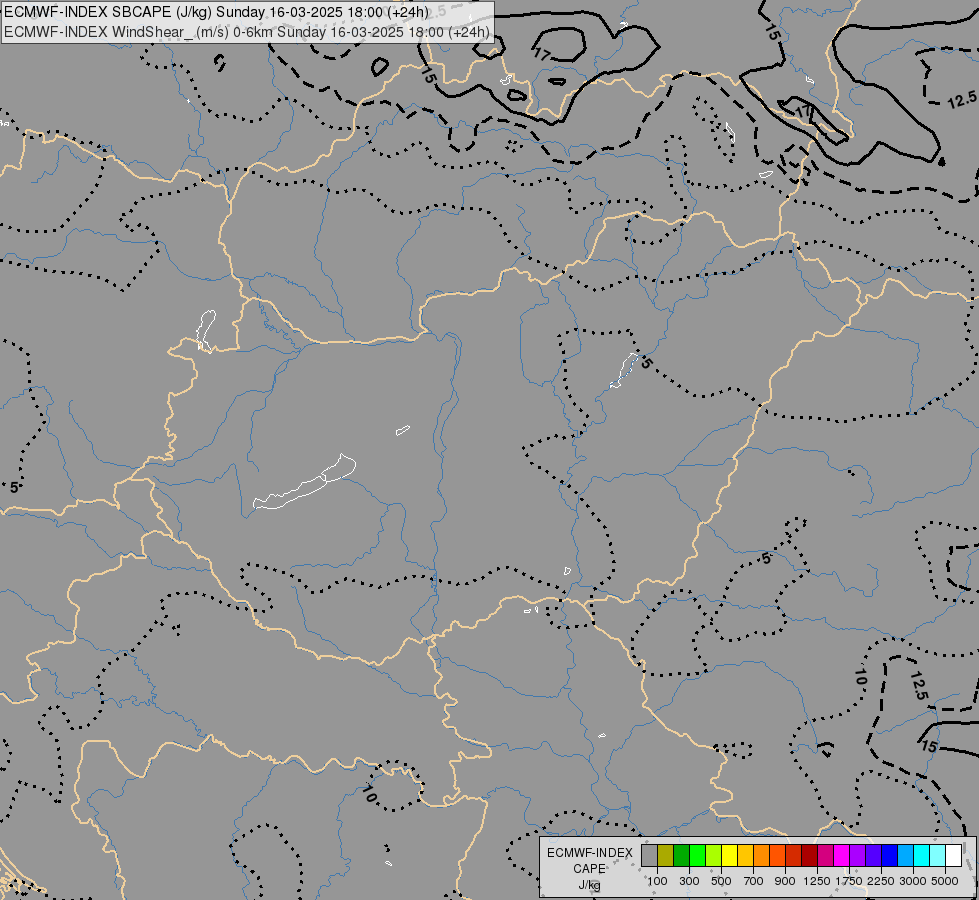Image resolution: width=979 pixels, height=900 pixels.
Task: Select the sky blue legend swatch
Action: coord(906,855)
